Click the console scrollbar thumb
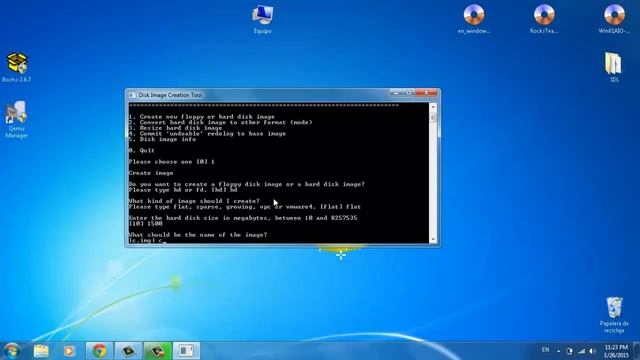 pyautogui.click(x=433, y=118)
